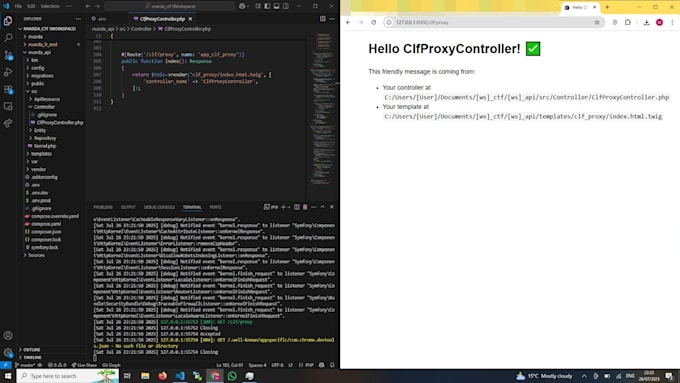This screenshot has height=383, width=680.
Task: Open the Accounts menu in activity bar
Action: (x=8, y=335)
